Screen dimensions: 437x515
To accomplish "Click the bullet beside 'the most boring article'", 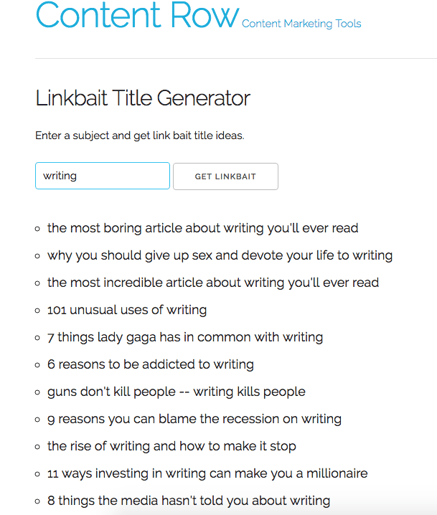I will [38, 229].
